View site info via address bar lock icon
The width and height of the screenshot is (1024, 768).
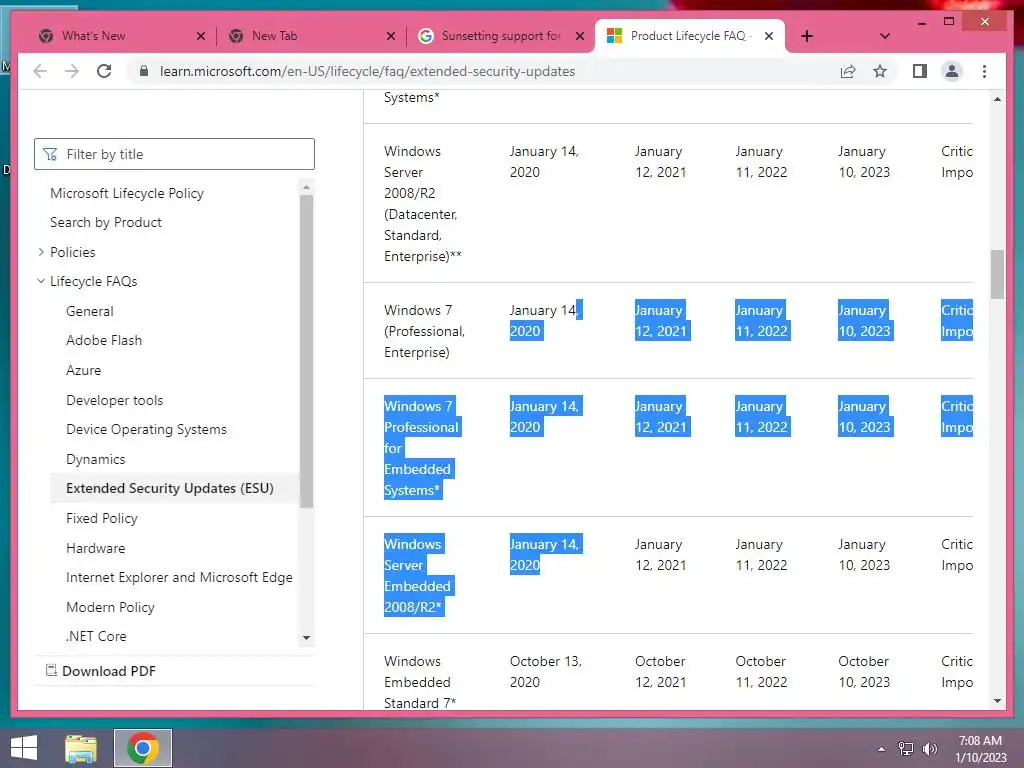point(144,71)
